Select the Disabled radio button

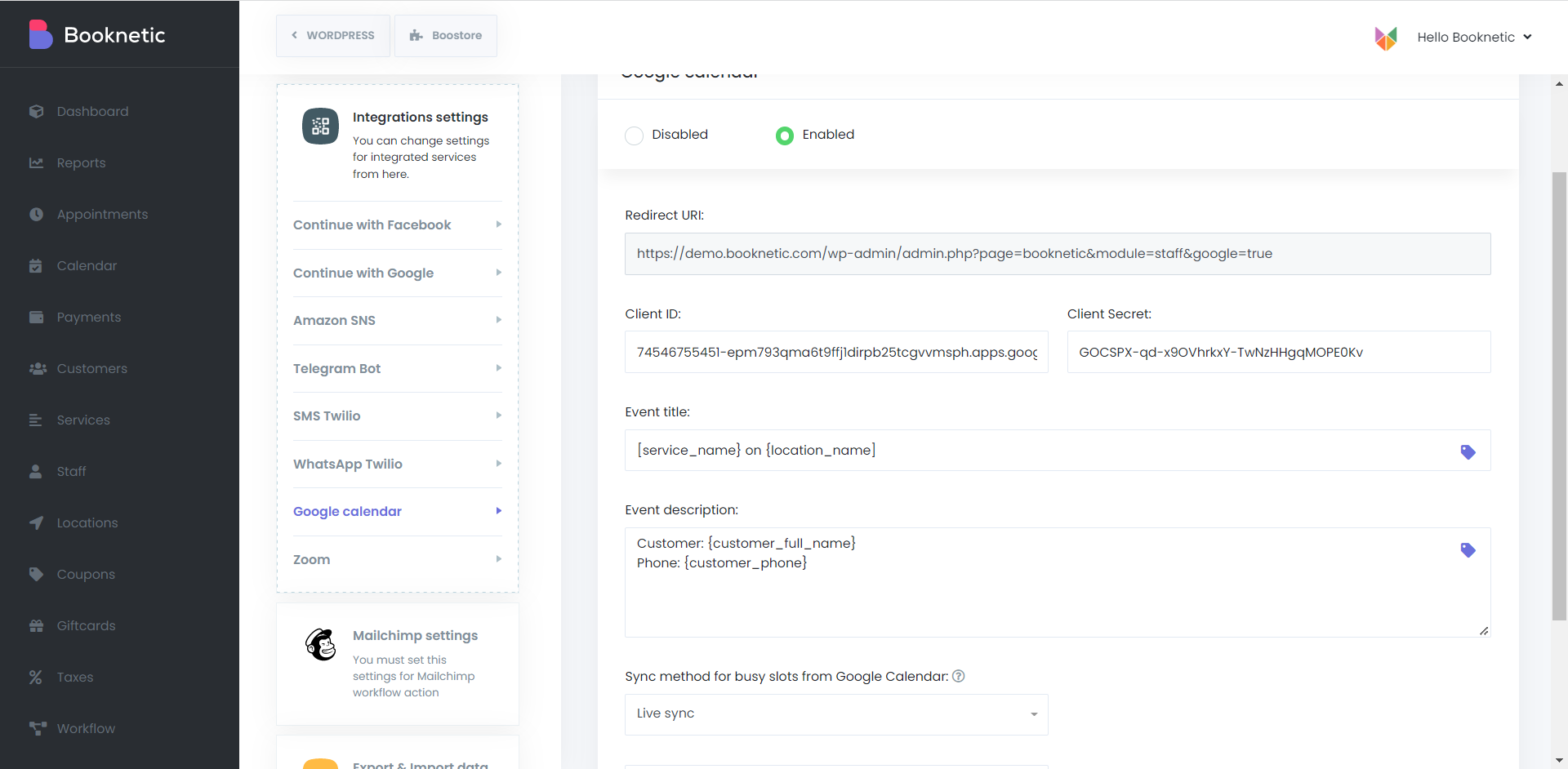click(x=634, y=136)
